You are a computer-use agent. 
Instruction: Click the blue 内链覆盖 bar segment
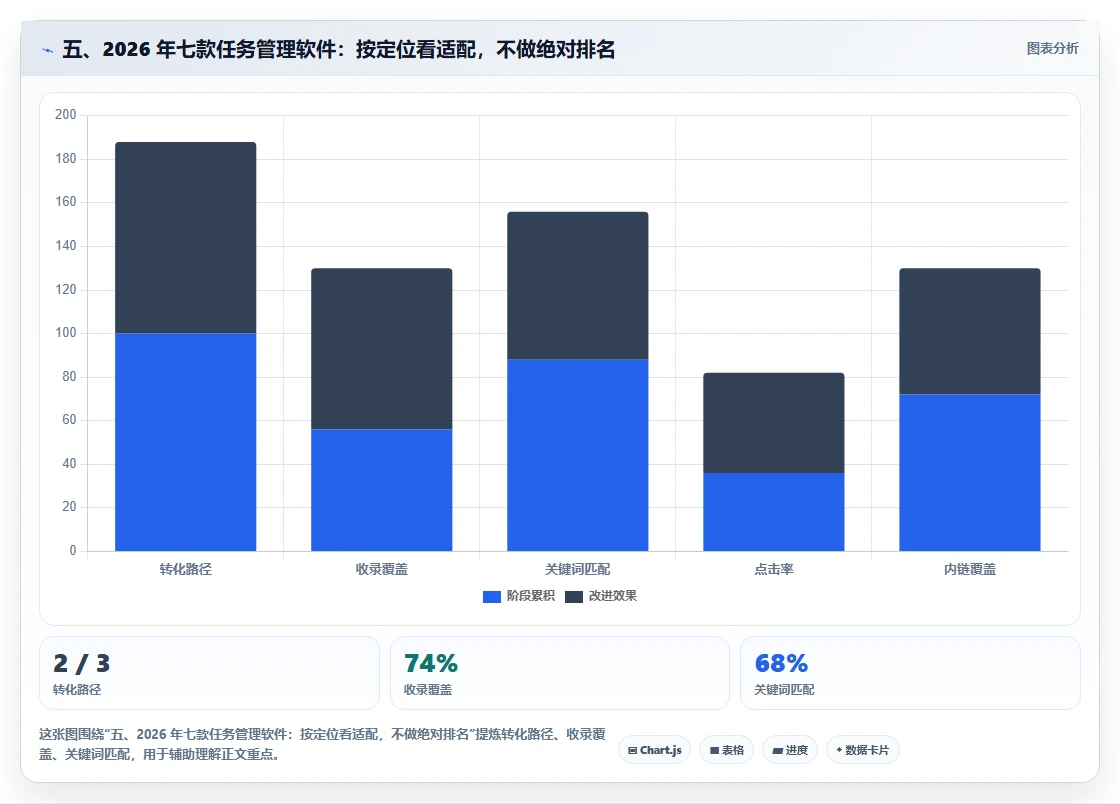970,473
